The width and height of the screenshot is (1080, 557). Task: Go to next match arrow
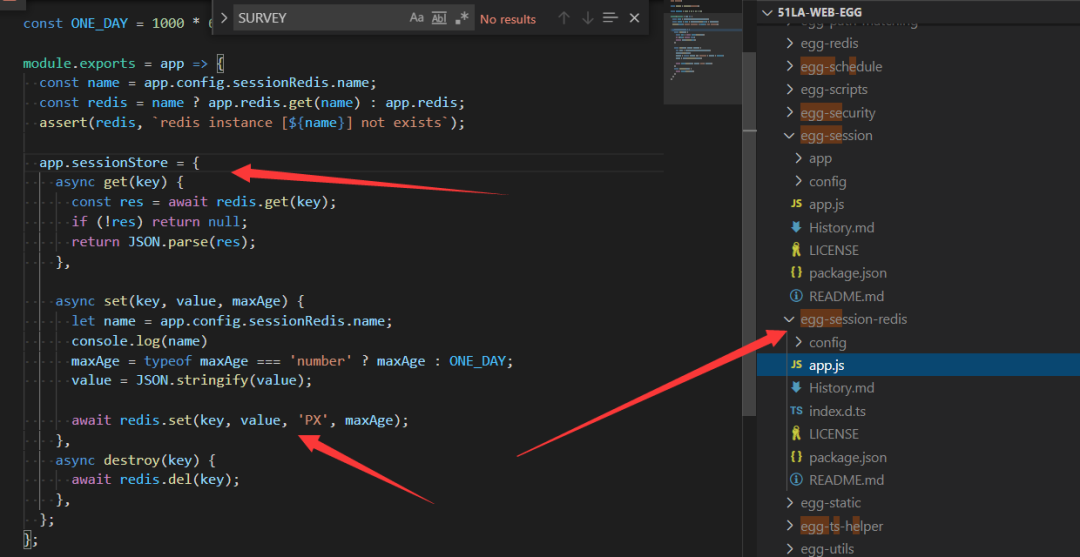pyautogui.click(x=587, y=18)
